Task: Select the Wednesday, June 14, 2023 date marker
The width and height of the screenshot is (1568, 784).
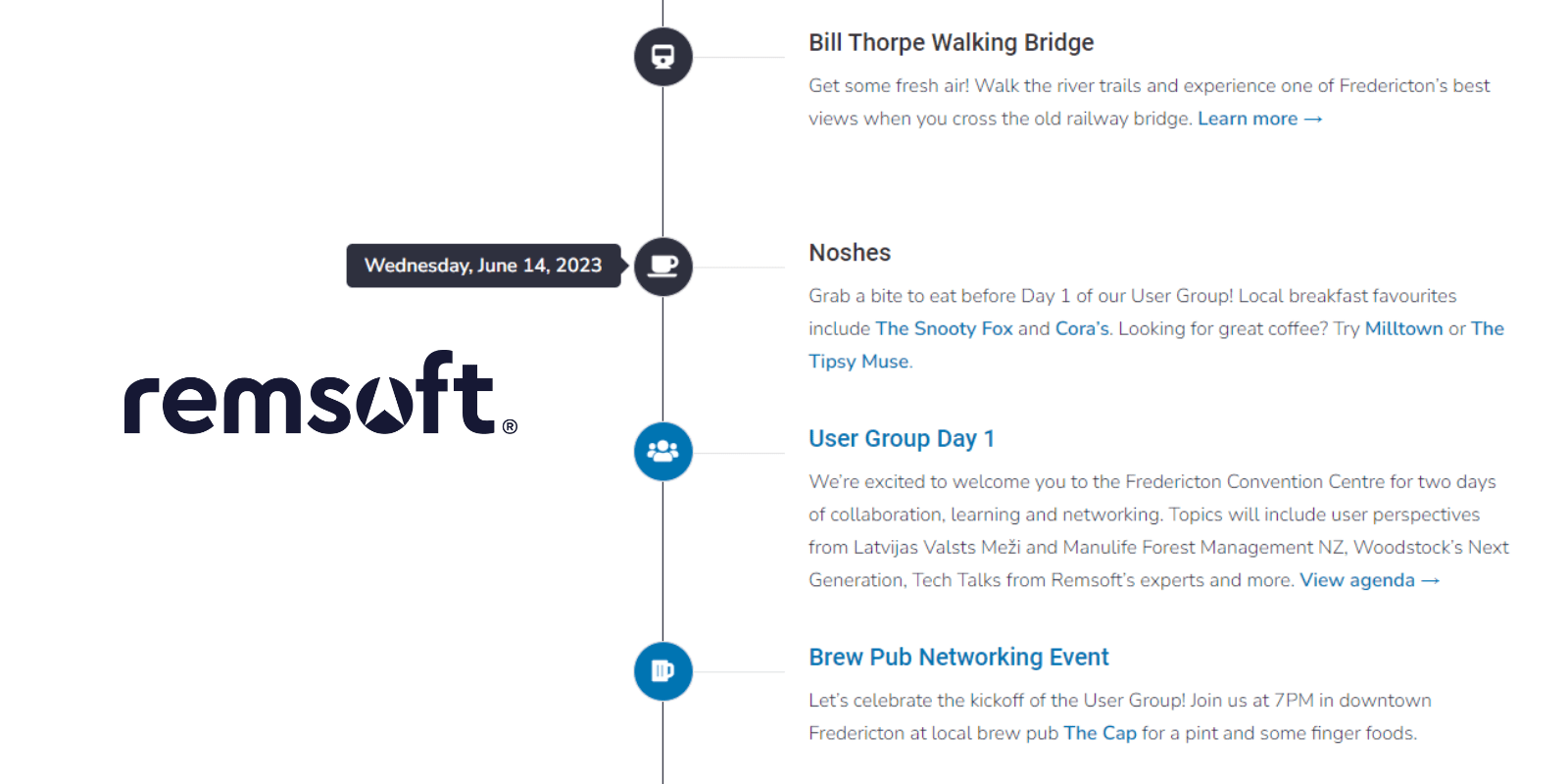Action: coord(483,266)
